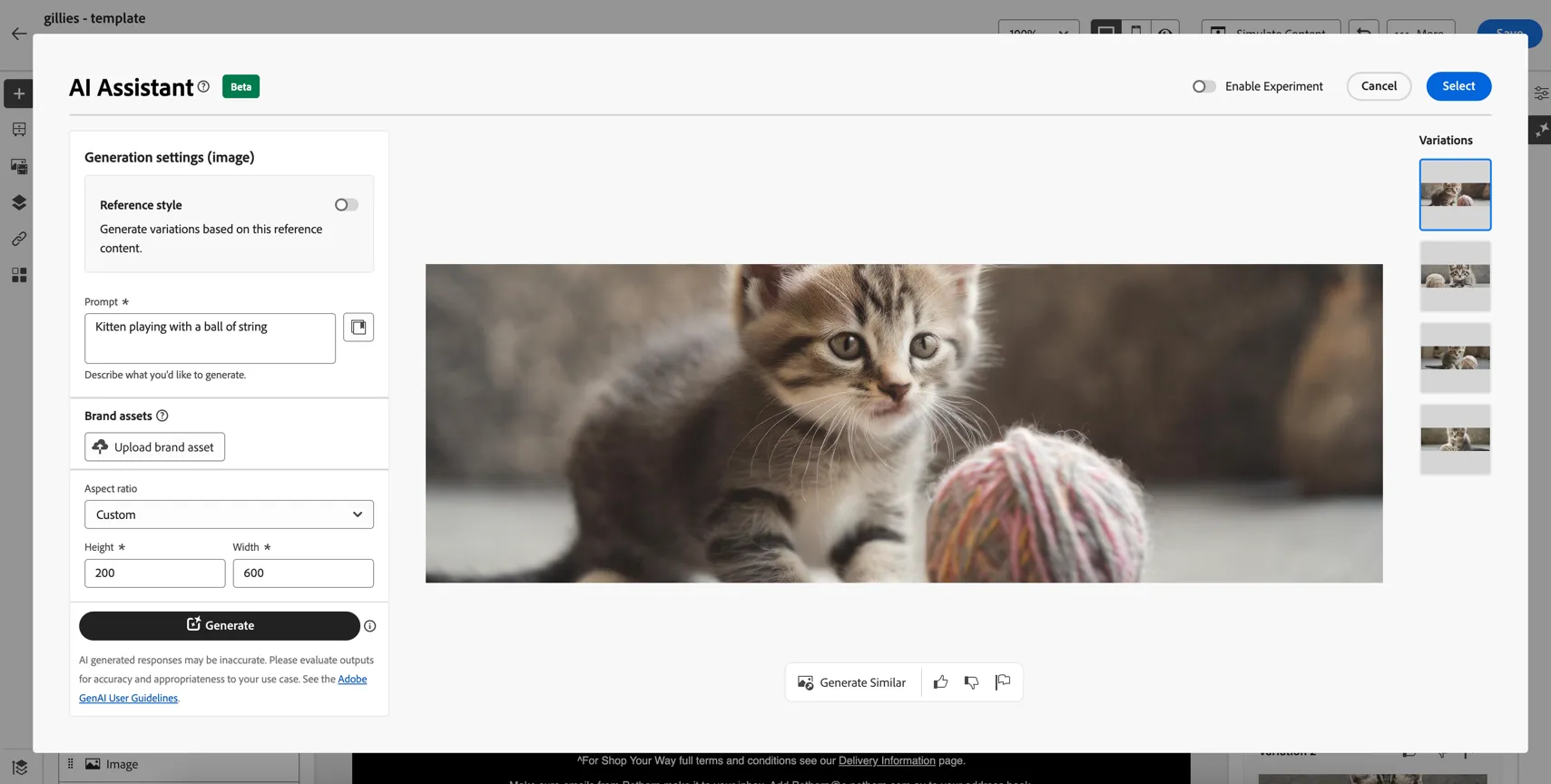Click the Generate Similar button
The height and width of the screenshot is (784, 1551).
(852, 682)
